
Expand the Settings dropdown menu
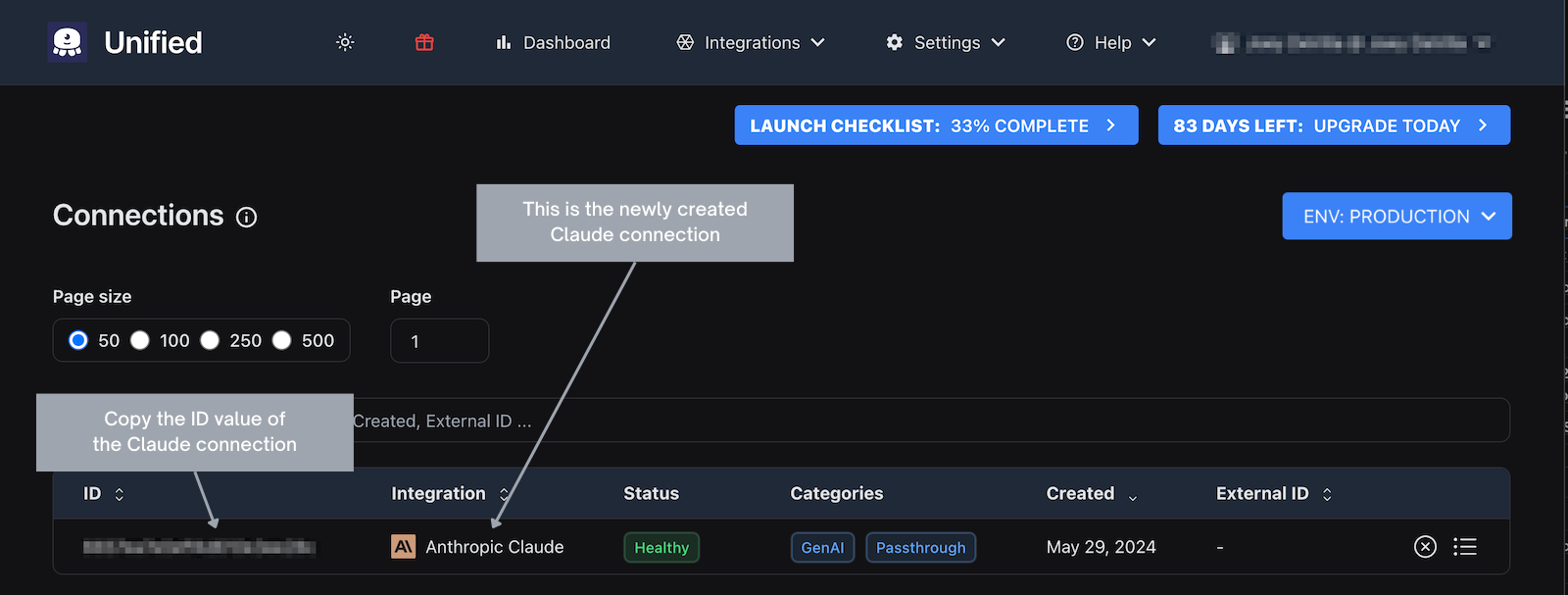click(x=946, y=42)
